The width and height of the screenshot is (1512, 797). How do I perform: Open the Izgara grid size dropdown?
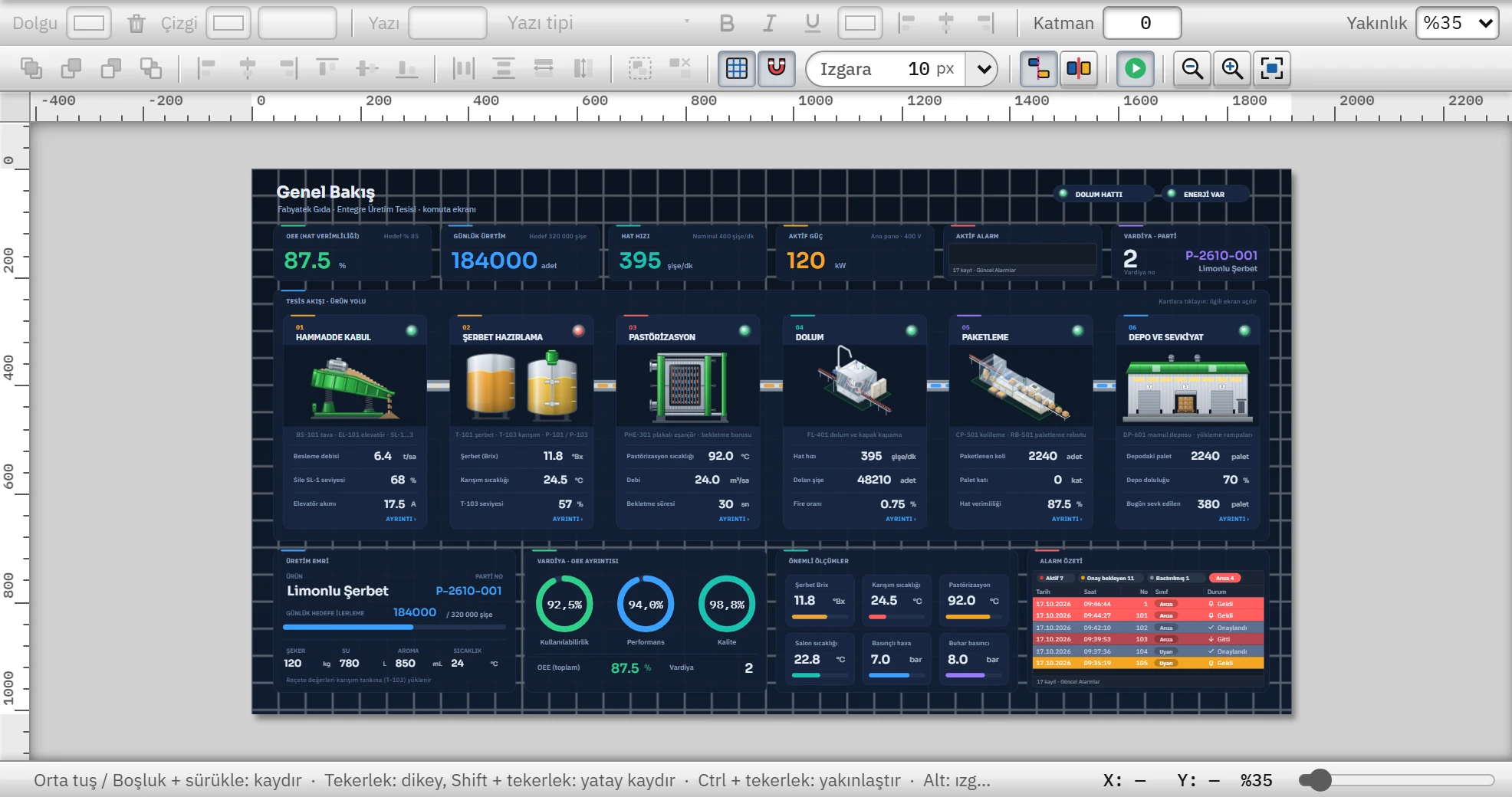(x=983, y=69)
